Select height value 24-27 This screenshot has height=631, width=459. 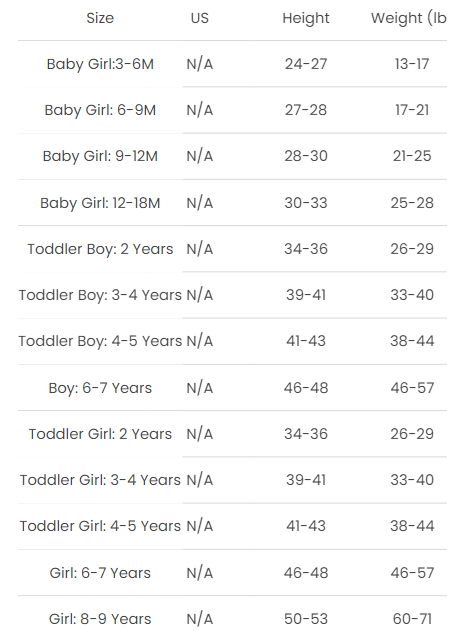pyautogui.click(x=306, y=64)
